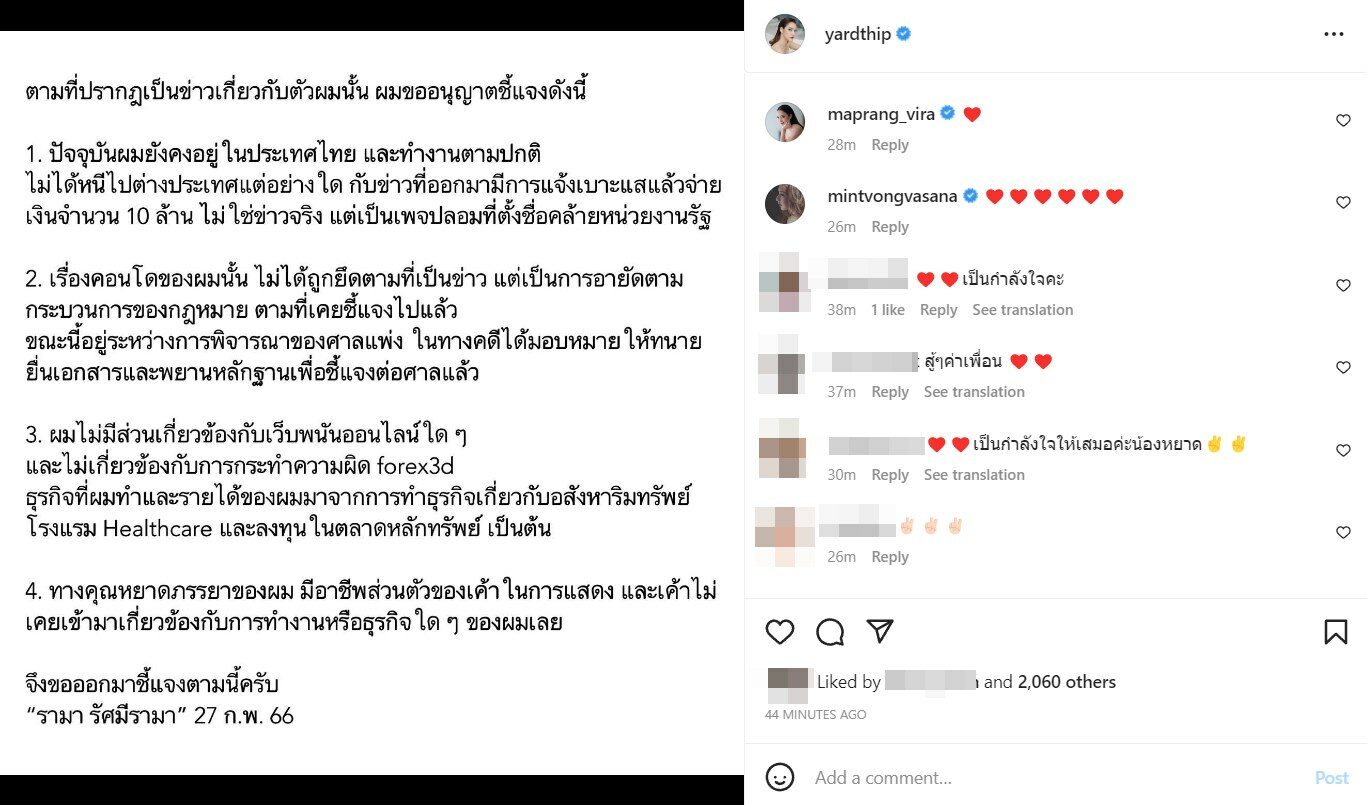This screenshot has width=1367, height=805.
Task: Open list of 2,060 others who liked
Action: 1067,682
